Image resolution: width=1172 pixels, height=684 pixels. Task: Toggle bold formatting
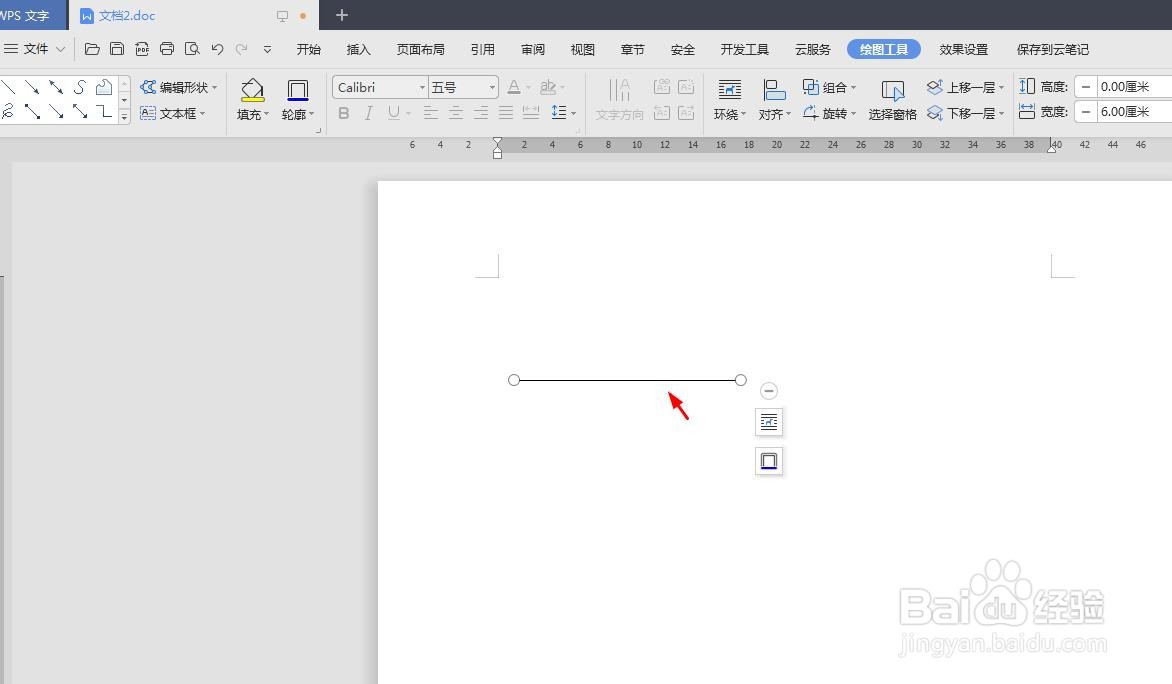tap(343, 113)
